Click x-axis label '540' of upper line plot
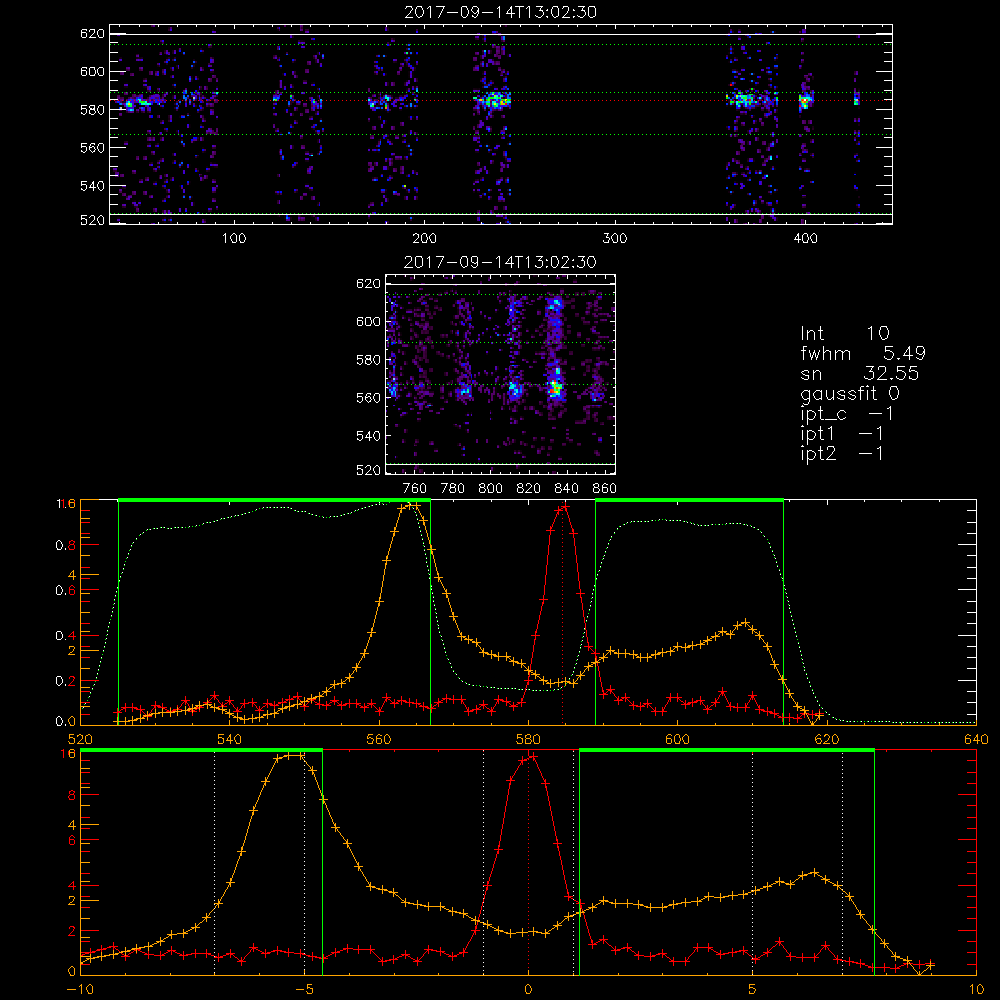Image resolution: width=1000 pixels, height=1000 pixels. [x=230, y=739]
